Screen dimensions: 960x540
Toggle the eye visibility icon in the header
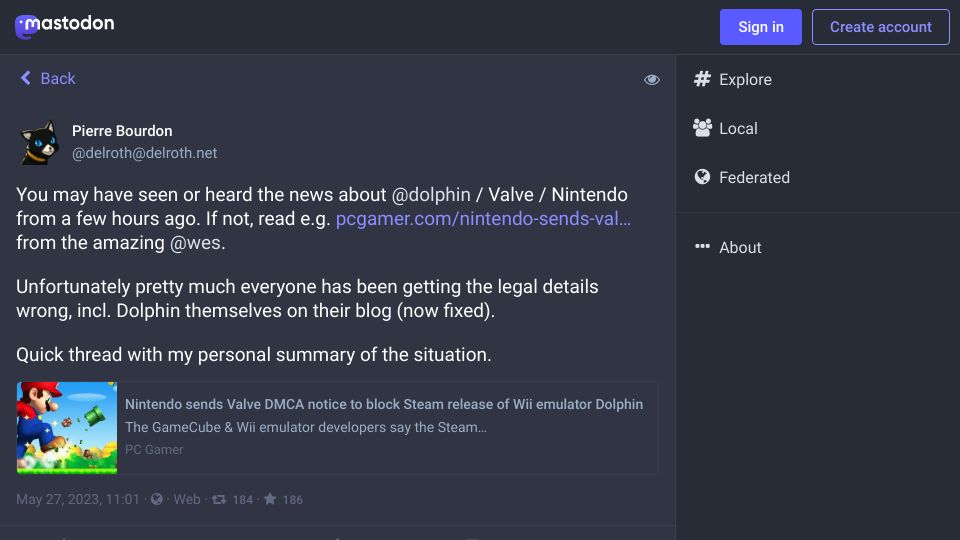click(x=651, y=80)
